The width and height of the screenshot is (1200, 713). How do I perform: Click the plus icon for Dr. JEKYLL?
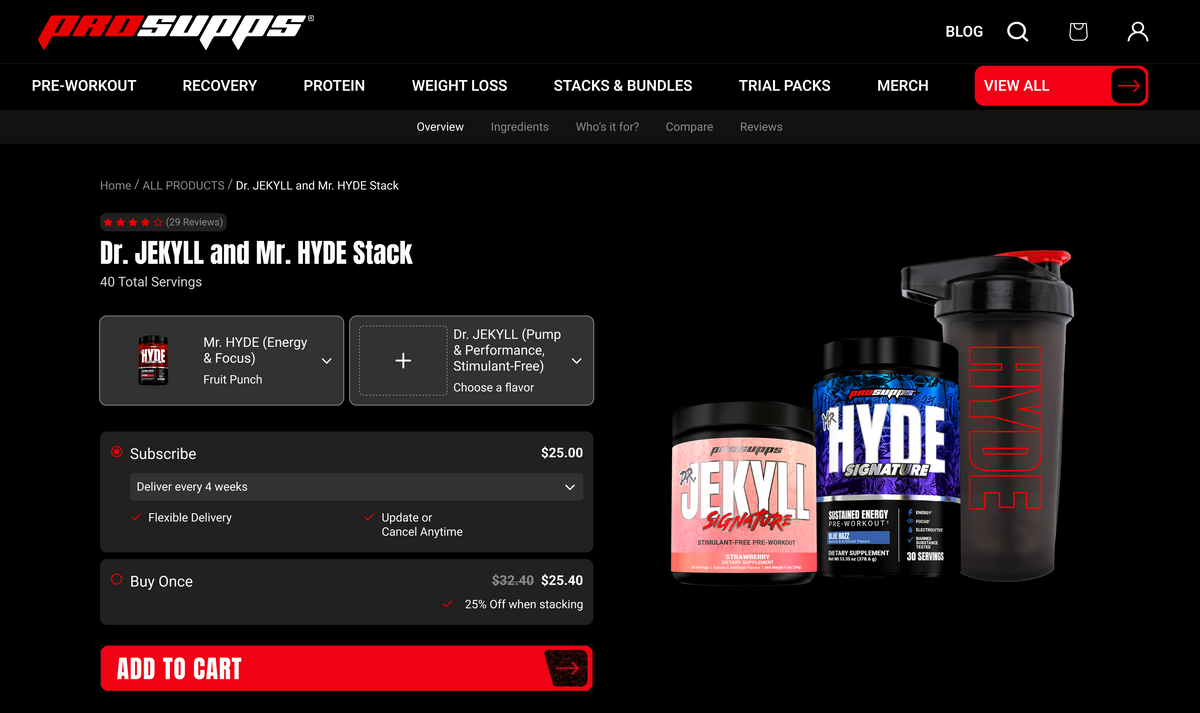tap(403, 361)
